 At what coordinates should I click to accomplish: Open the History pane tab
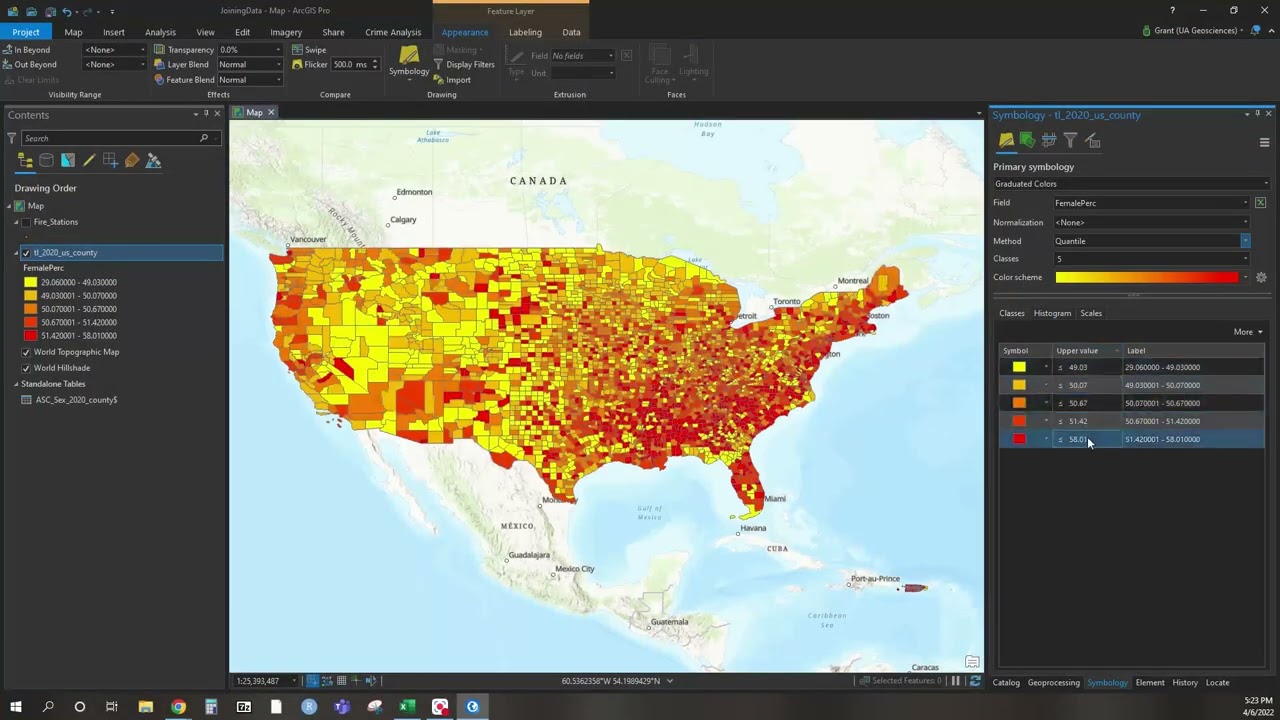pyautogui.click(x=1185, y=683)
